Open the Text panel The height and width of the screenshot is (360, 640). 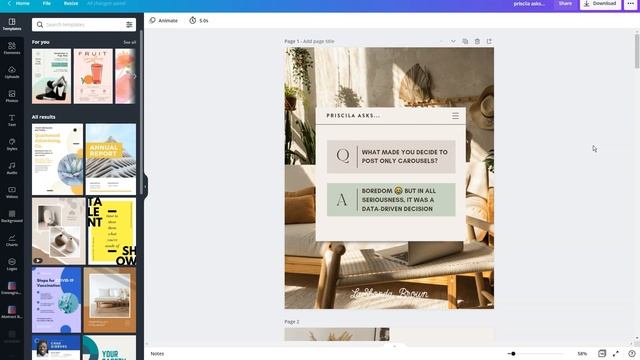click(x=12, y=120)
